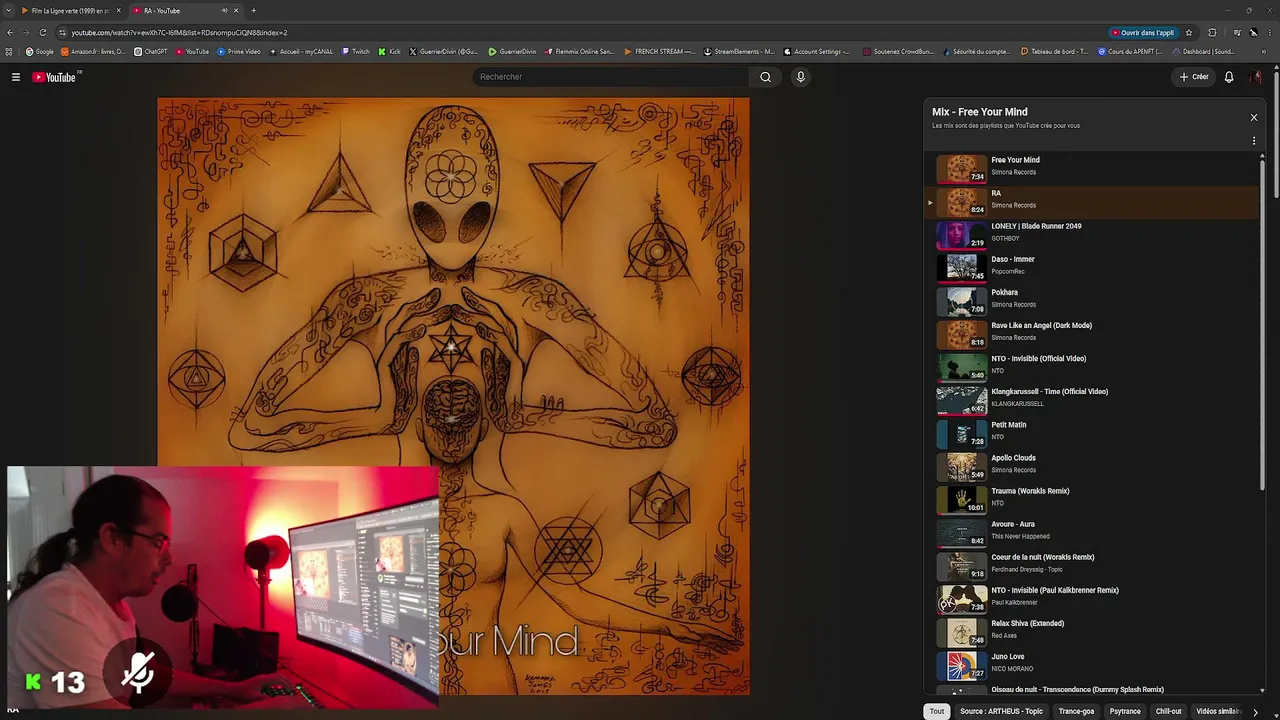Open the Avoure - Aura thumbnail
This screenshot has height=720, width=1280.
pos(961,532)
